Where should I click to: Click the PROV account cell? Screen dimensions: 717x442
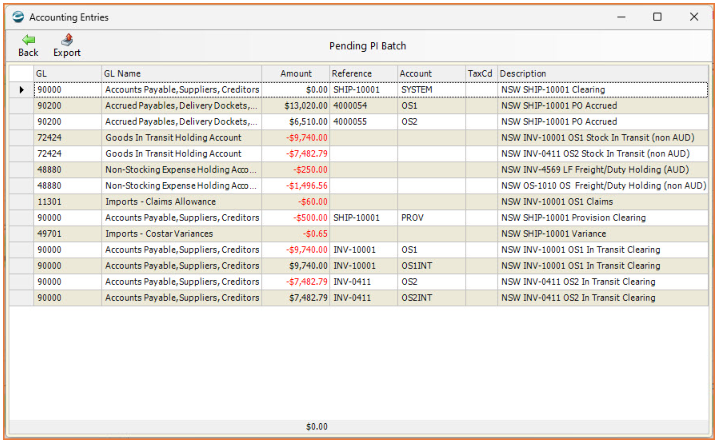click(x=431, y=218)
